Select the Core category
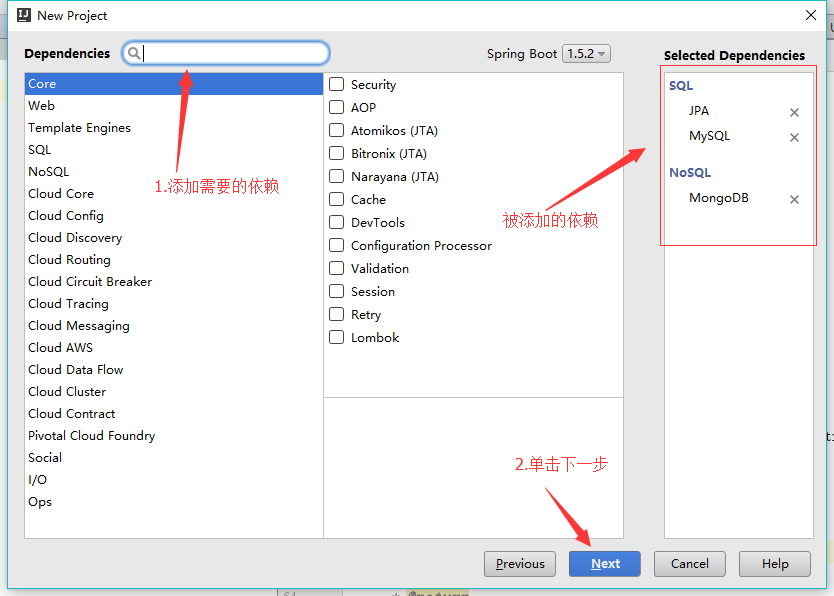834x596 pixels. [x=174, y=83]
